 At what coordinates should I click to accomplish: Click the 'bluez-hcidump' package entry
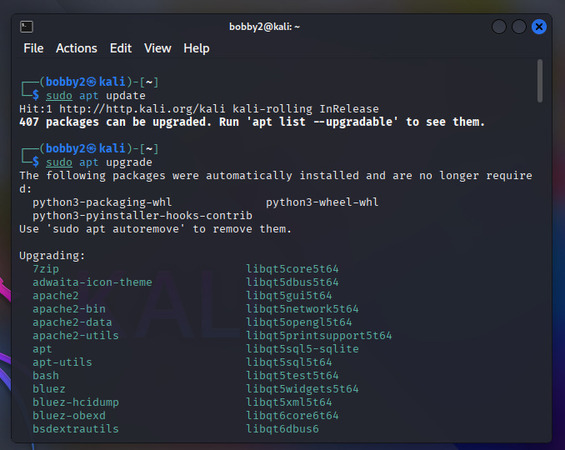pyautogui.click(x=75, y=402)
